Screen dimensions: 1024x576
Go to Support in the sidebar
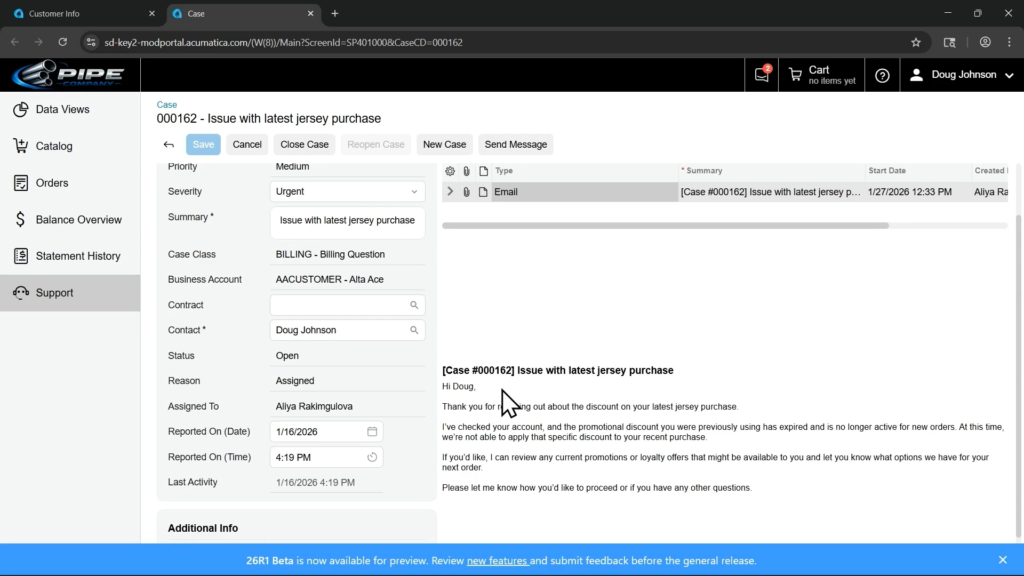coord(54,293)
